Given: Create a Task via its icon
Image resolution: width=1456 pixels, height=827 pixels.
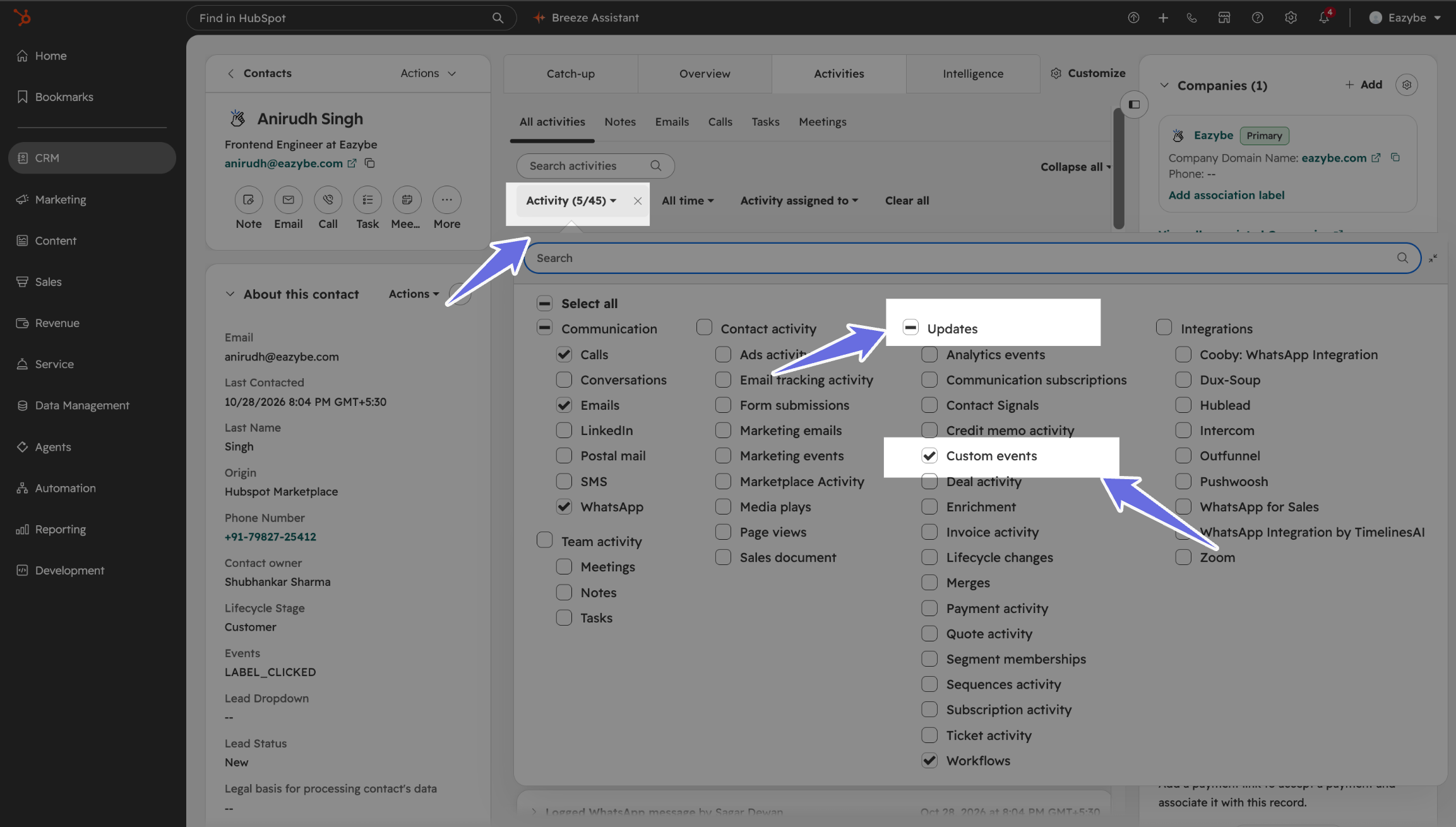Looking at the screenshot, I should [367, 200].
